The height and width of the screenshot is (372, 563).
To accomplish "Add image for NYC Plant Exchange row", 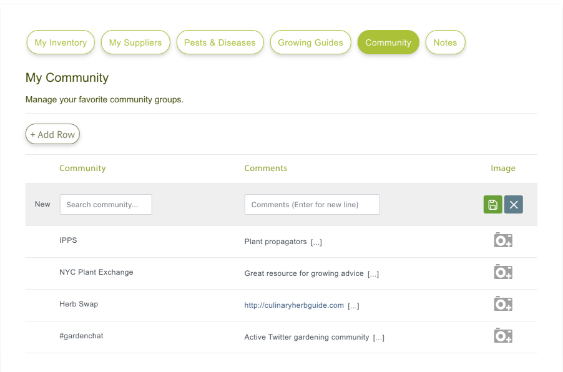I will [x=503, y=272].
